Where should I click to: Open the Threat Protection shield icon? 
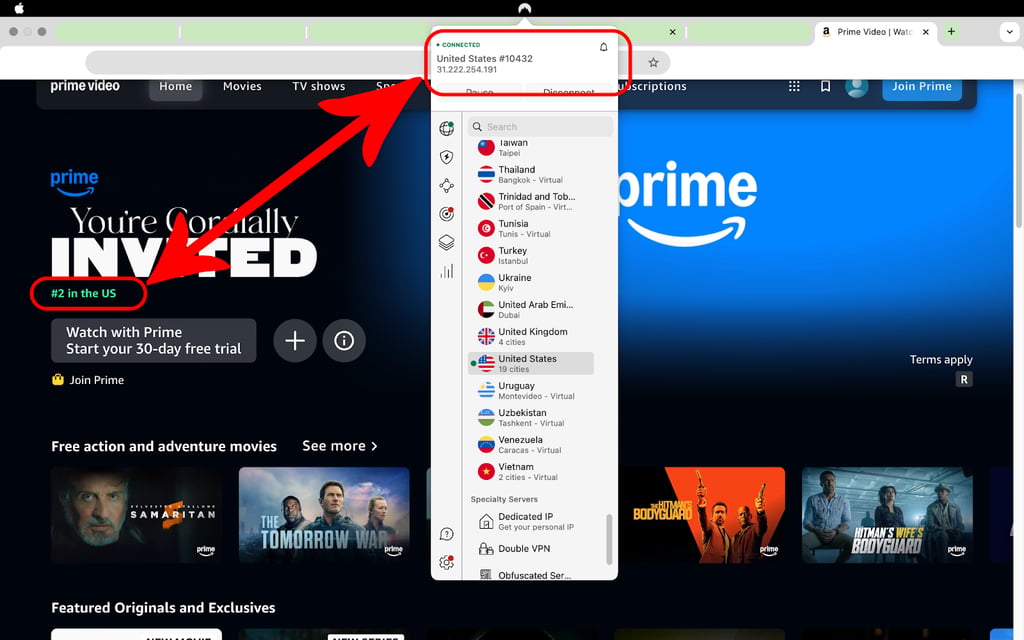447,157
